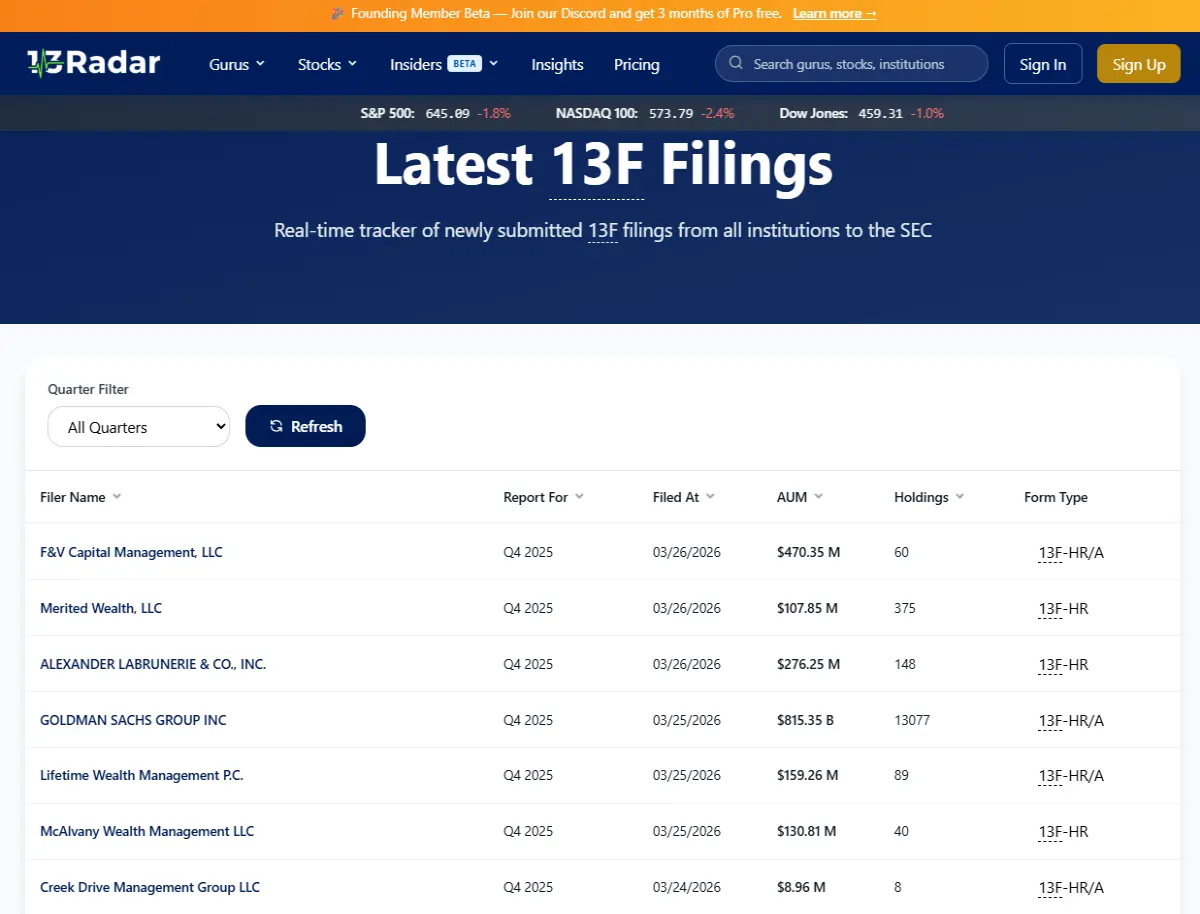Click the 148 holdings value

pyautogui.click(x=905, y=664)
